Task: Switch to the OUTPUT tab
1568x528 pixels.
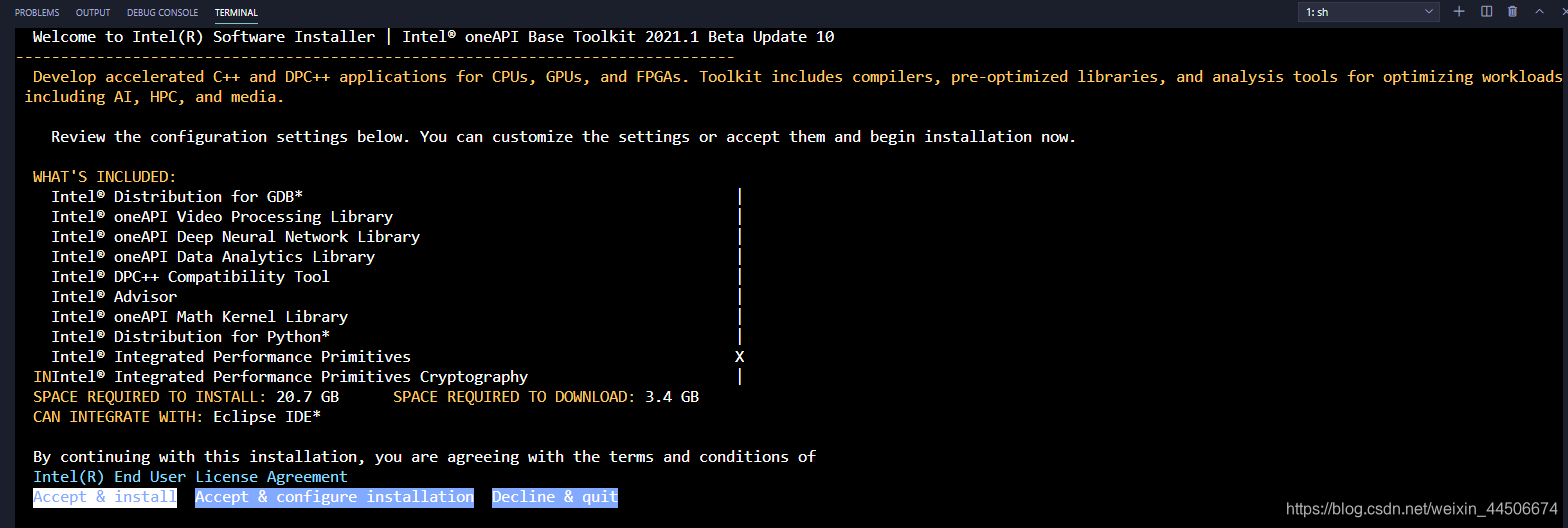Action: pos(93,13)
